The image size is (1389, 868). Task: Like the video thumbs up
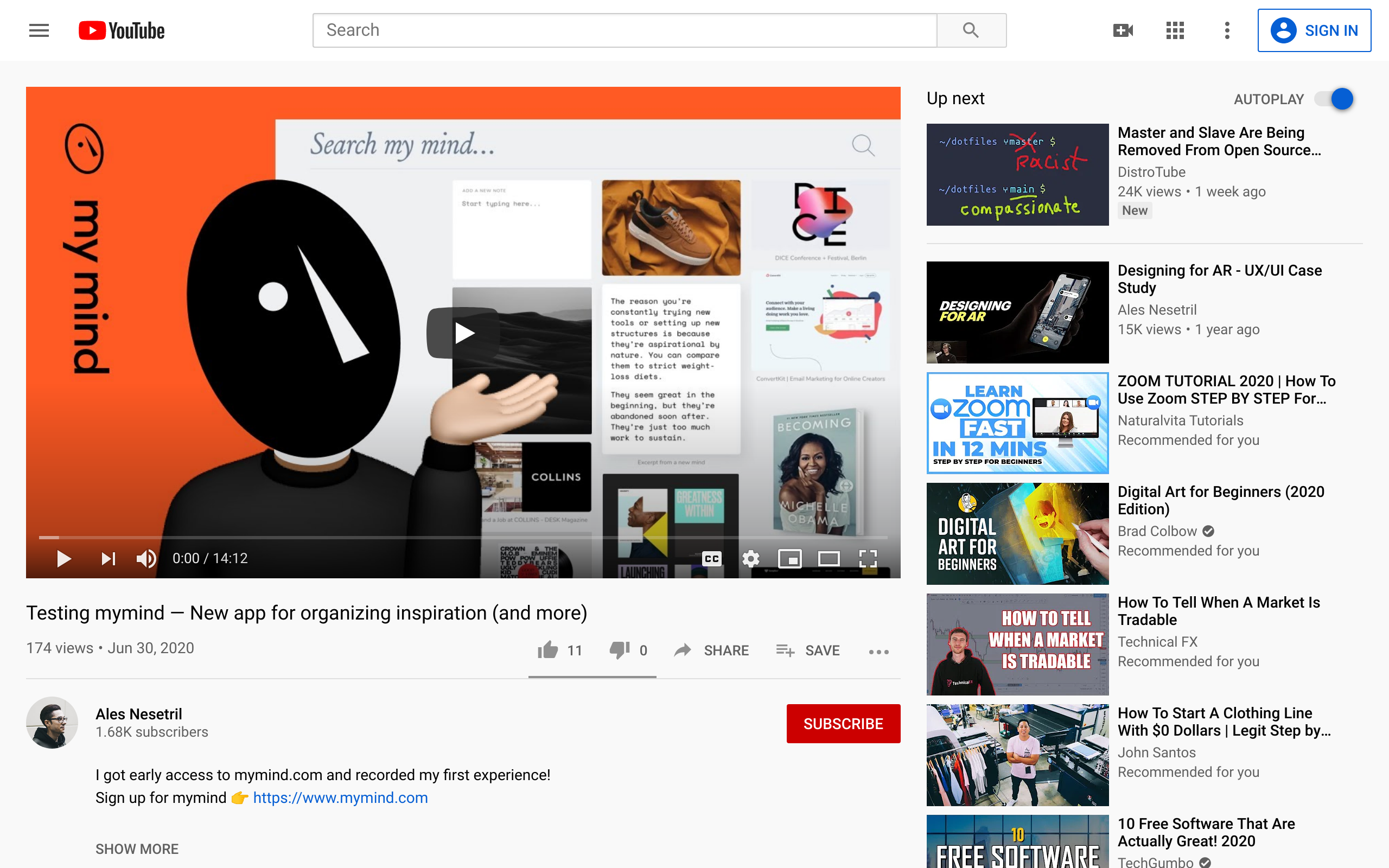pyautogui.click(x=559, y=650)
